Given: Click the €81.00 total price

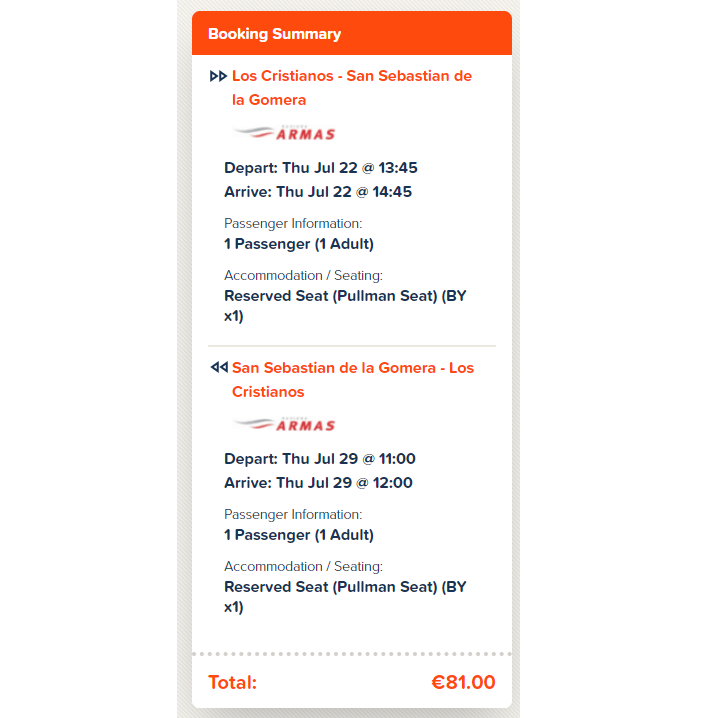Looking at the screenshot, I should tap(463, 683).
